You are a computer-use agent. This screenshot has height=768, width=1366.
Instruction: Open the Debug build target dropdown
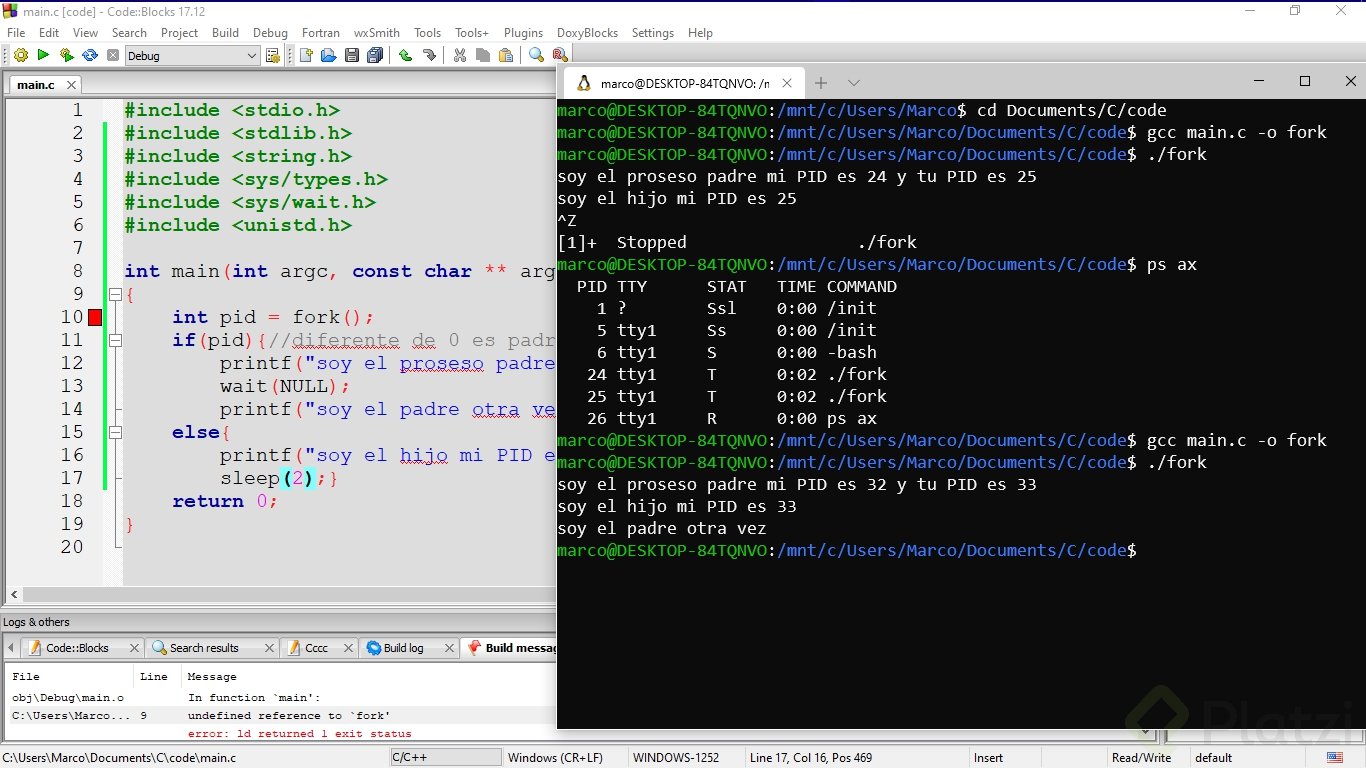click(252, 56)
